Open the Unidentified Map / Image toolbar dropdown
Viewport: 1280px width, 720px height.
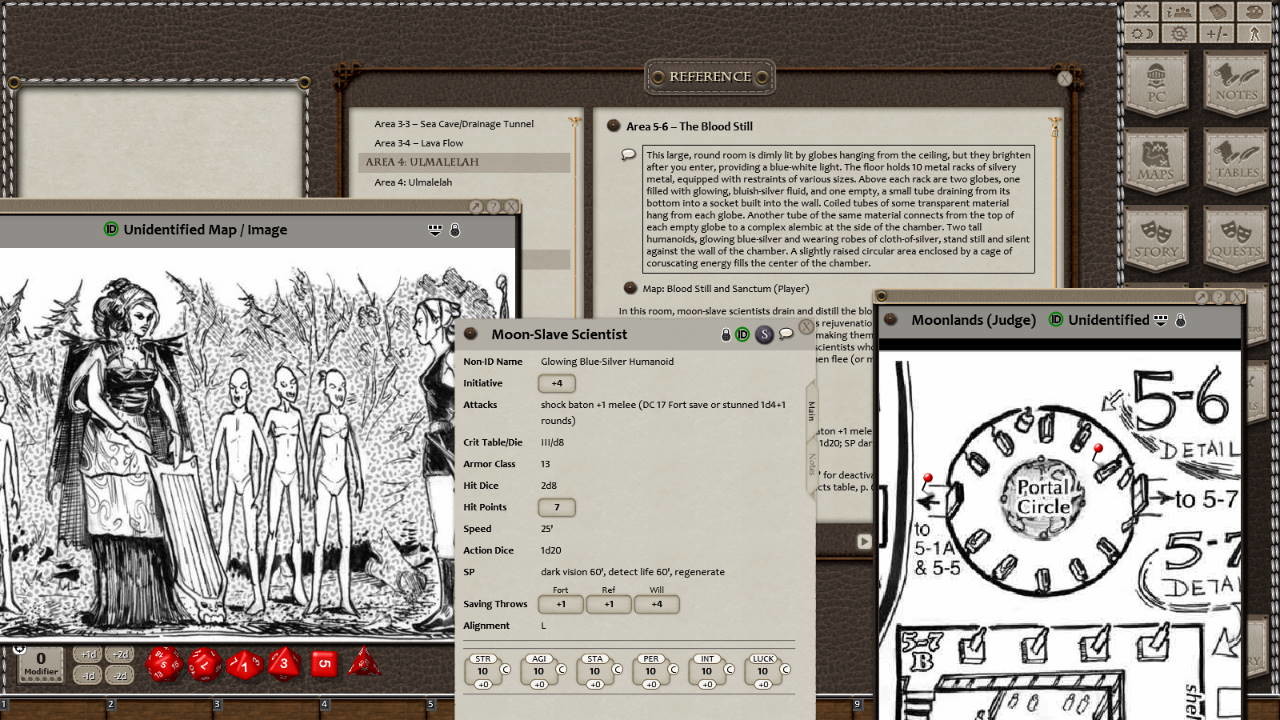point(435,230)
